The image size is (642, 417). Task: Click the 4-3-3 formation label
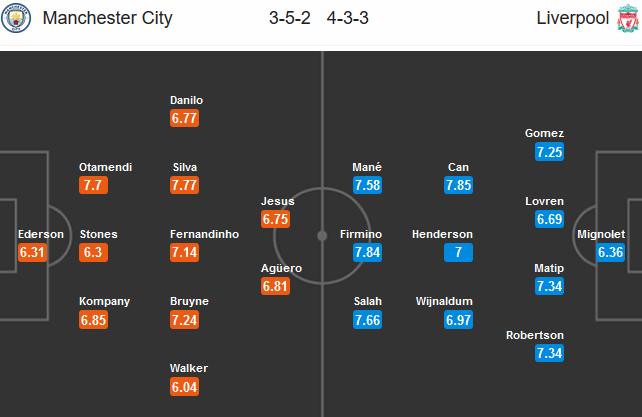(x=348, y=18)
